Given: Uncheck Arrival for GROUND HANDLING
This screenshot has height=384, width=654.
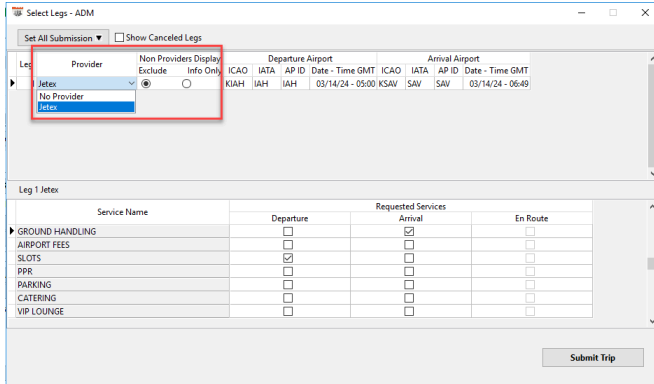Looking at the screenshot, I should [x=409, y=231].
